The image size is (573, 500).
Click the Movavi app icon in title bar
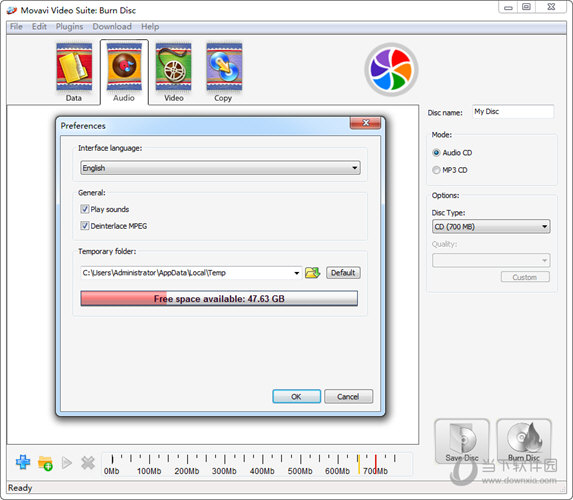click(x=12, y=10)
